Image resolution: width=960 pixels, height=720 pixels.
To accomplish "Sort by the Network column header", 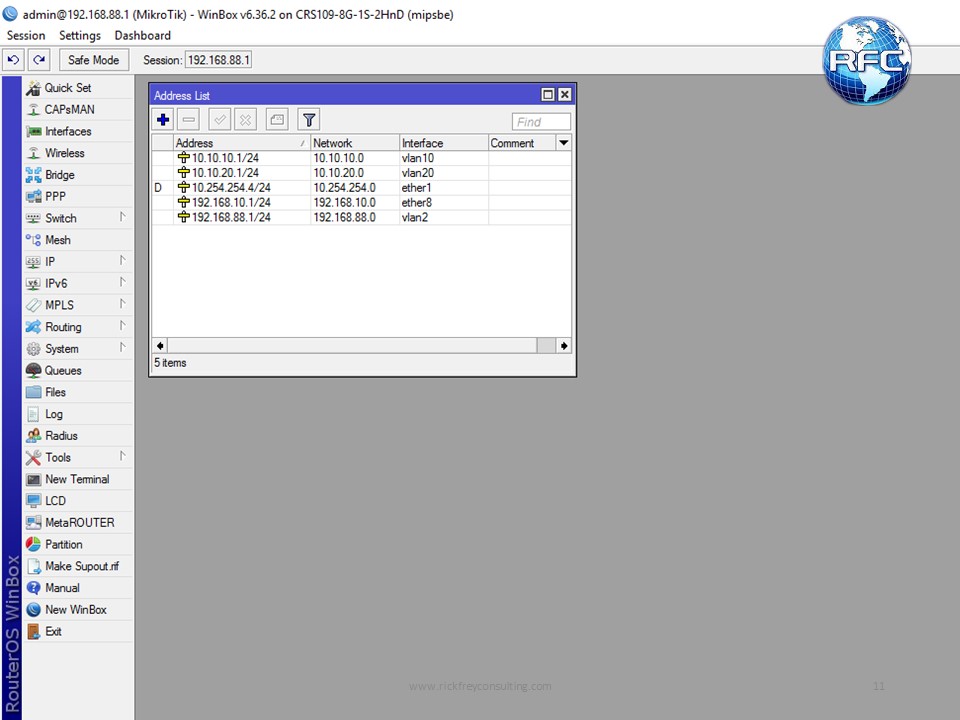I will click(x=355, y=143).
